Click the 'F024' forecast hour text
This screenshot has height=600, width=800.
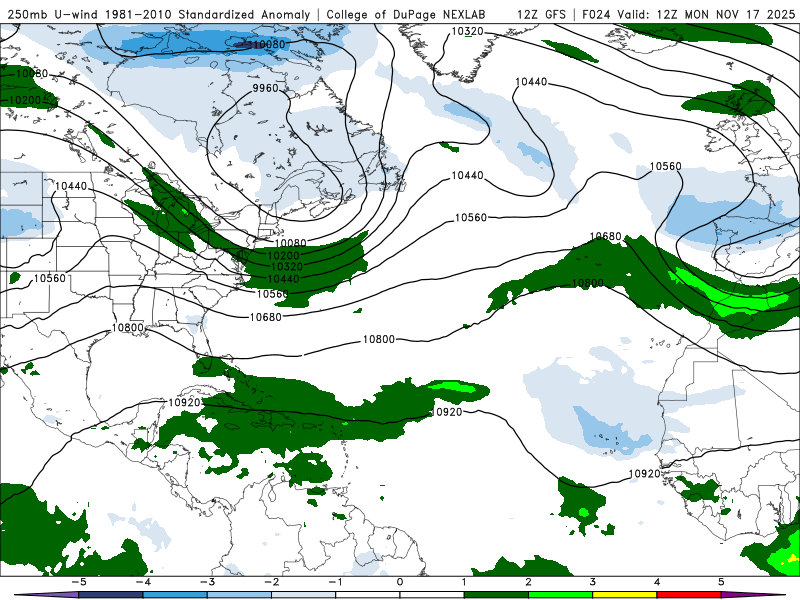point(596,14)
